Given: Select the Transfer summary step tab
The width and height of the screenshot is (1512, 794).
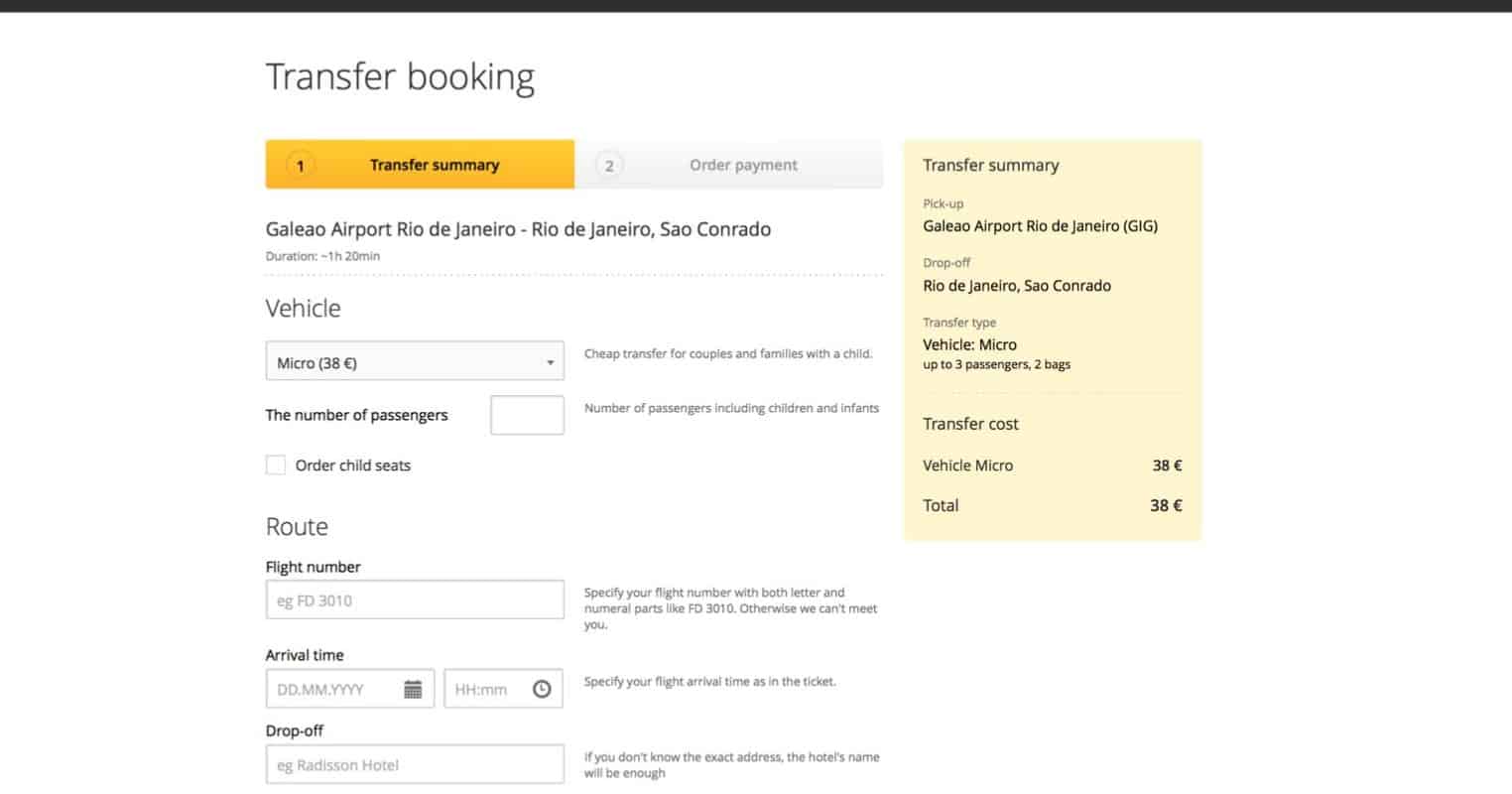Looking at the screenshot, I should (434, 166).
